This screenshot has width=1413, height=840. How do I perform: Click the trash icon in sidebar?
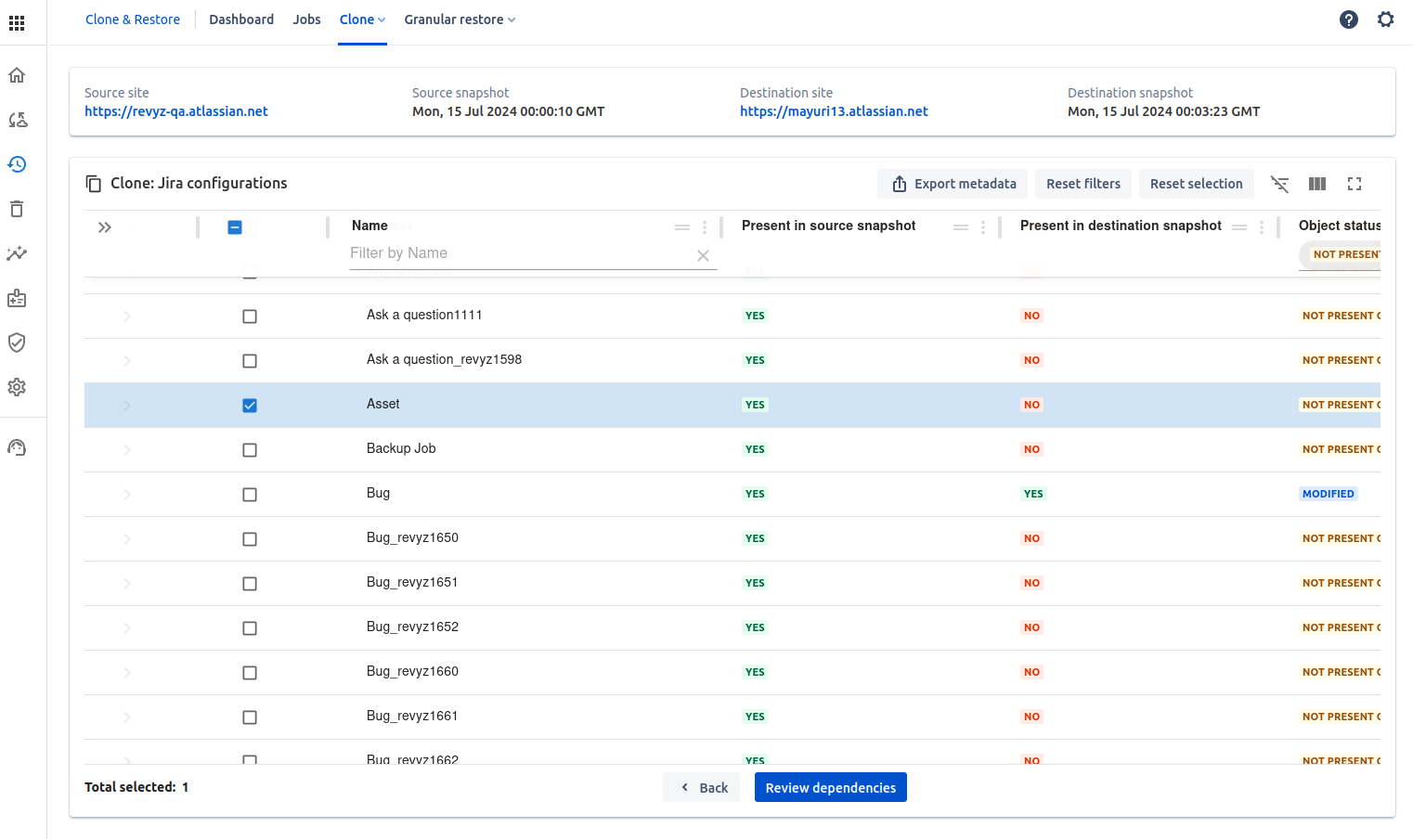pyautogui.click(x=17, y=209)
